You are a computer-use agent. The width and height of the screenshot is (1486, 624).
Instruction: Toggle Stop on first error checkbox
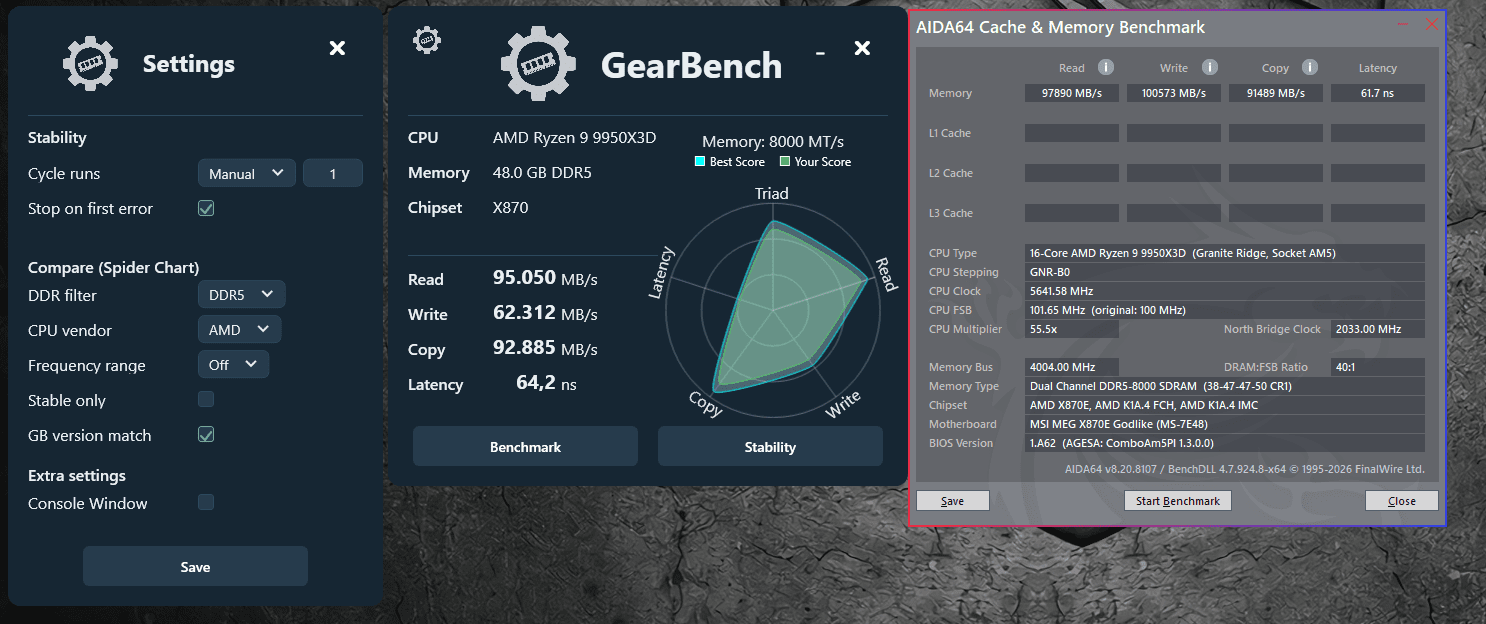(x=206, y=208)
